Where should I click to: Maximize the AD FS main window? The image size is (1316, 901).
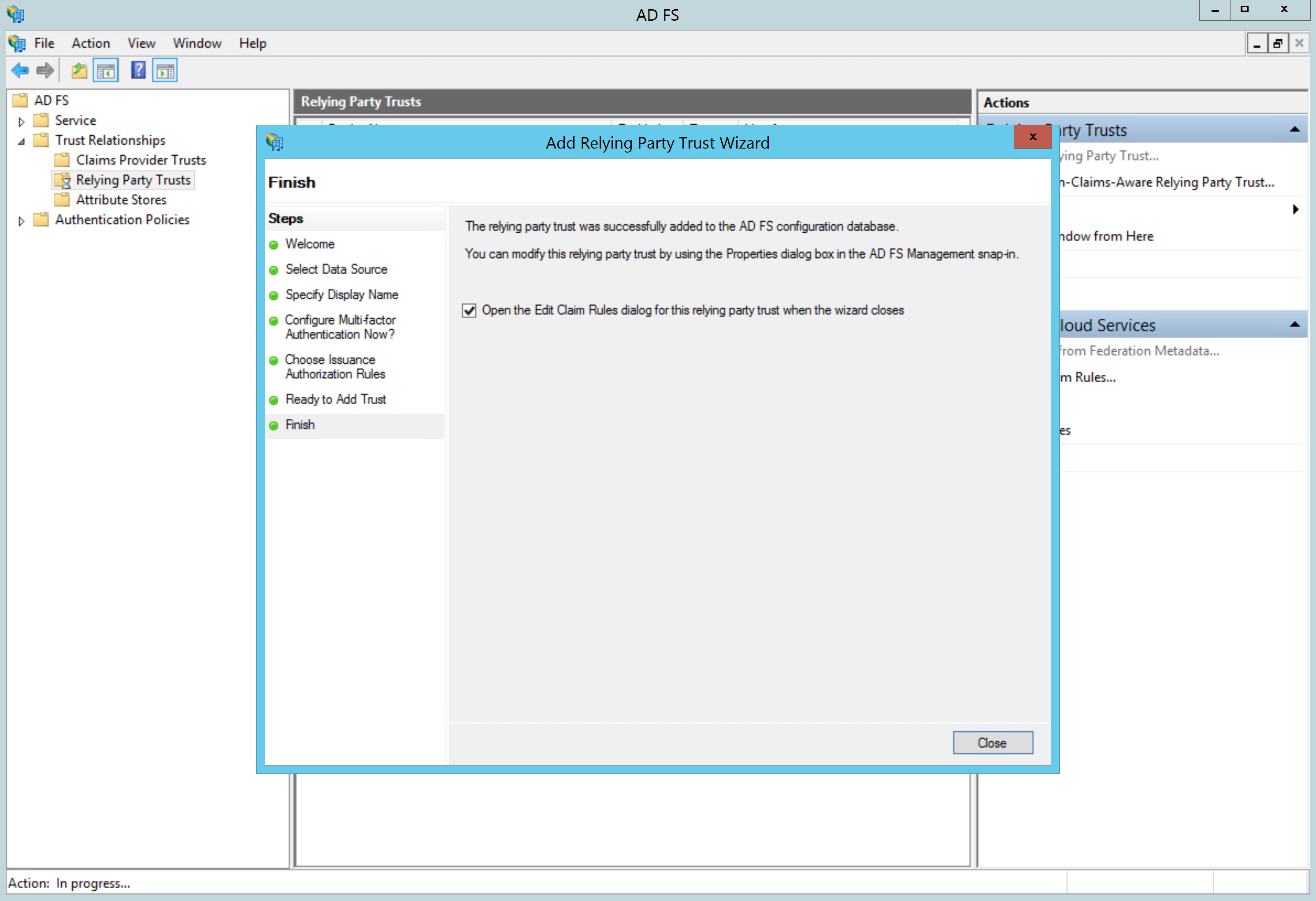point(1244,10)
